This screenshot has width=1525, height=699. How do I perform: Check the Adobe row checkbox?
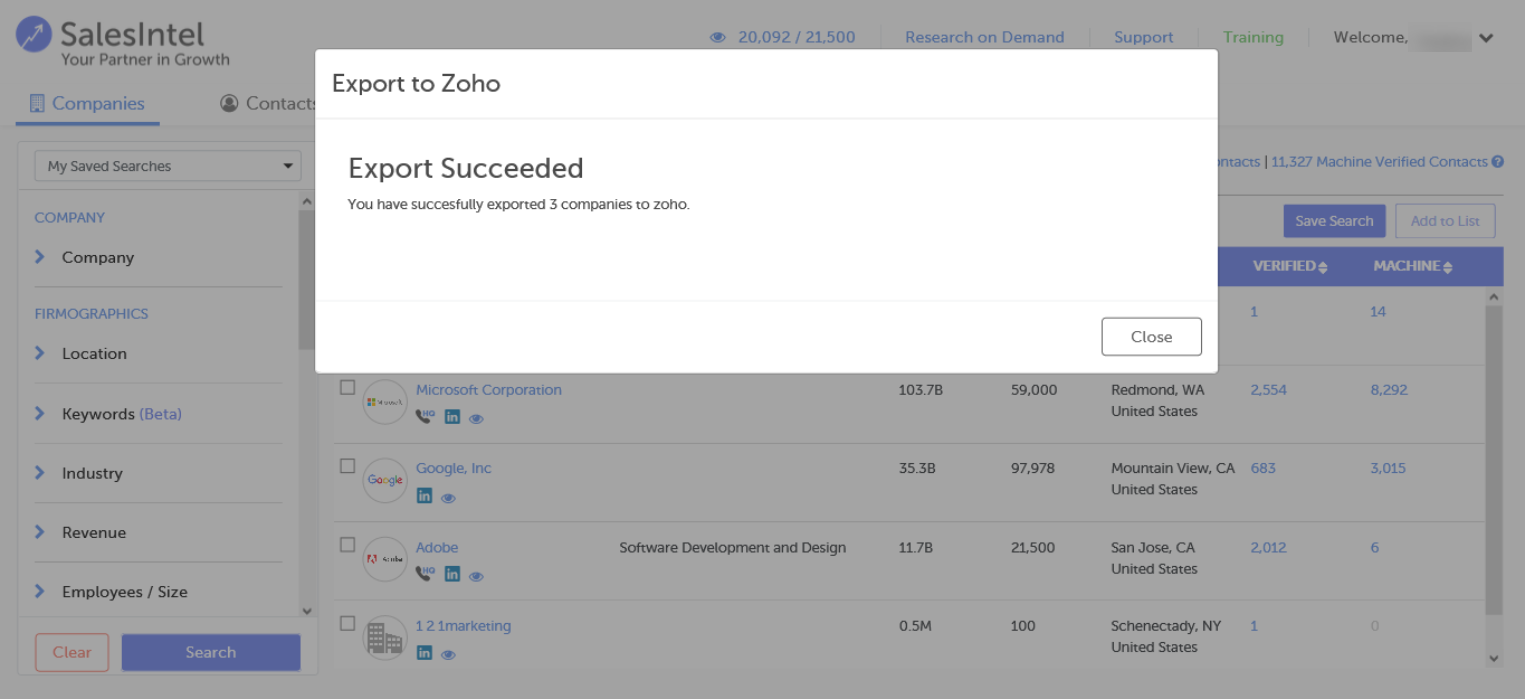click(x=347, y=545)
